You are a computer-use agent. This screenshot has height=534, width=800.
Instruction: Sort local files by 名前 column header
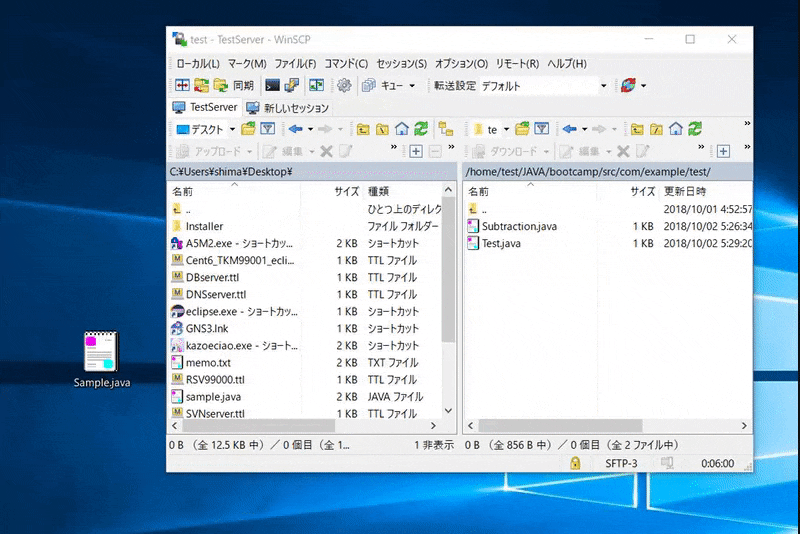183,191
